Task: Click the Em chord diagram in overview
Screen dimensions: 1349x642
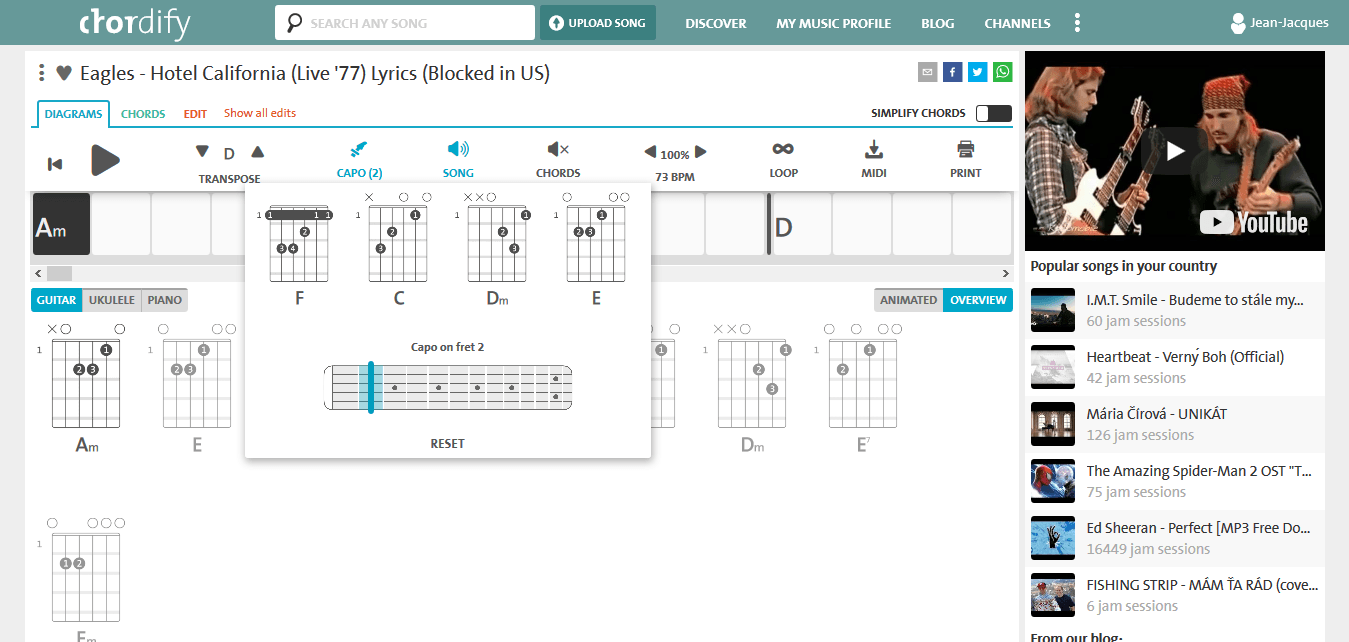Action: 86,580
